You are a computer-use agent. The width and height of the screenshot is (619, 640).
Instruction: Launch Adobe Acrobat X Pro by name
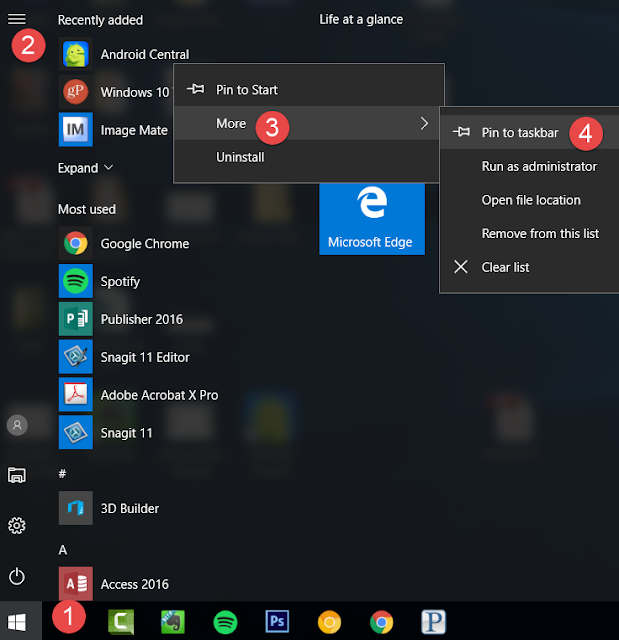[x=159, y=395]
